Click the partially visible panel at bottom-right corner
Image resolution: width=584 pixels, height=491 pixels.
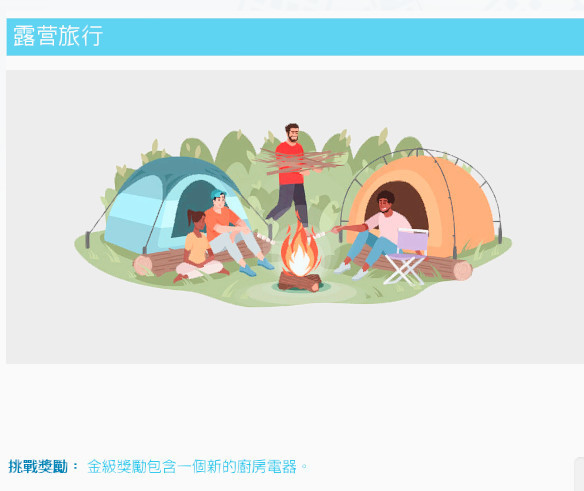(x=580, y=474)
